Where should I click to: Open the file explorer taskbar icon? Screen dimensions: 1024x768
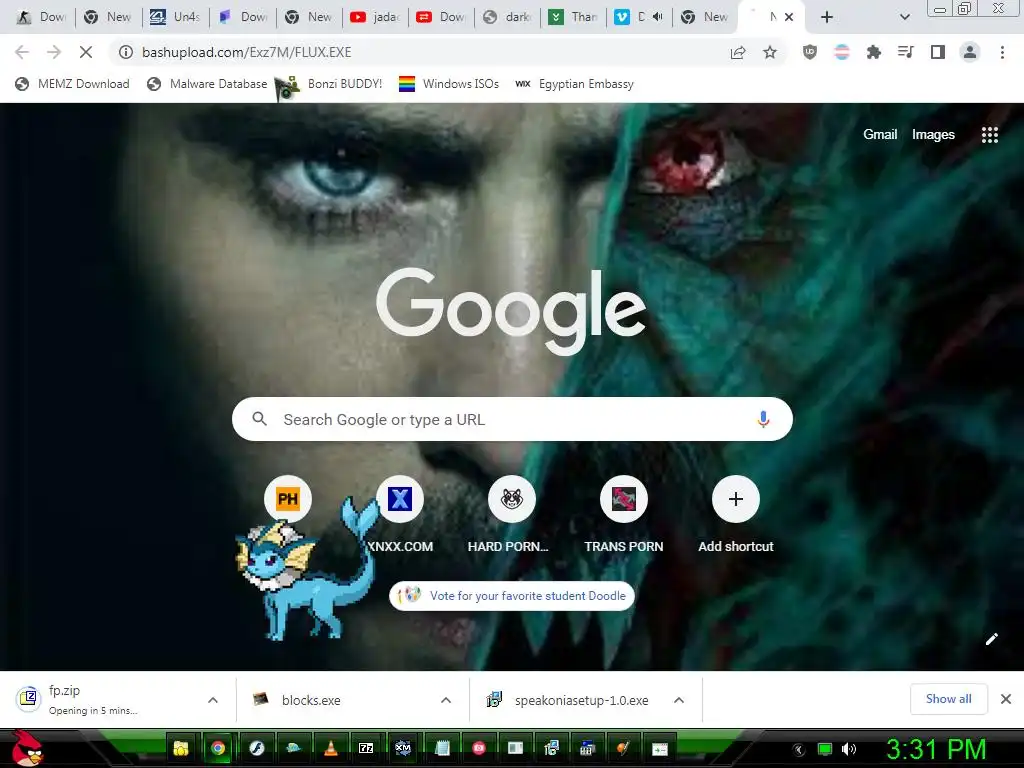[181, 748]
